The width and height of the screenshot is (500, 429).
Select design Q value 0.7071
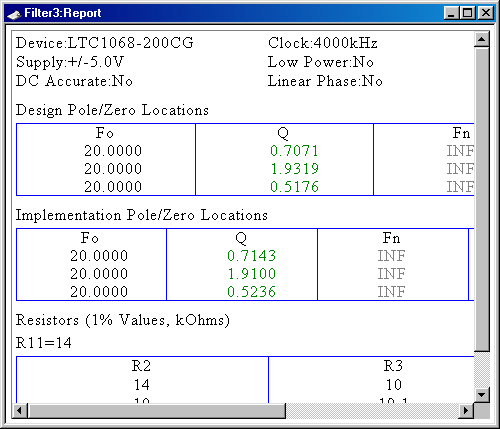[294, 151]
